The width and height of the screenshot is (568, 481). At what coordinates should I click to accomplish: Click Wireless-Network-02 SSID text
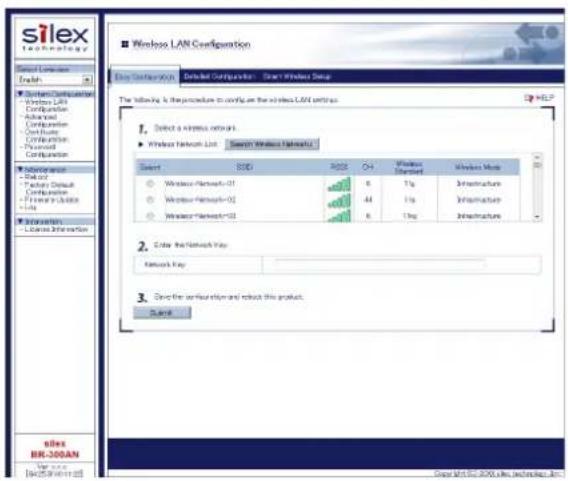coord(200,200)
